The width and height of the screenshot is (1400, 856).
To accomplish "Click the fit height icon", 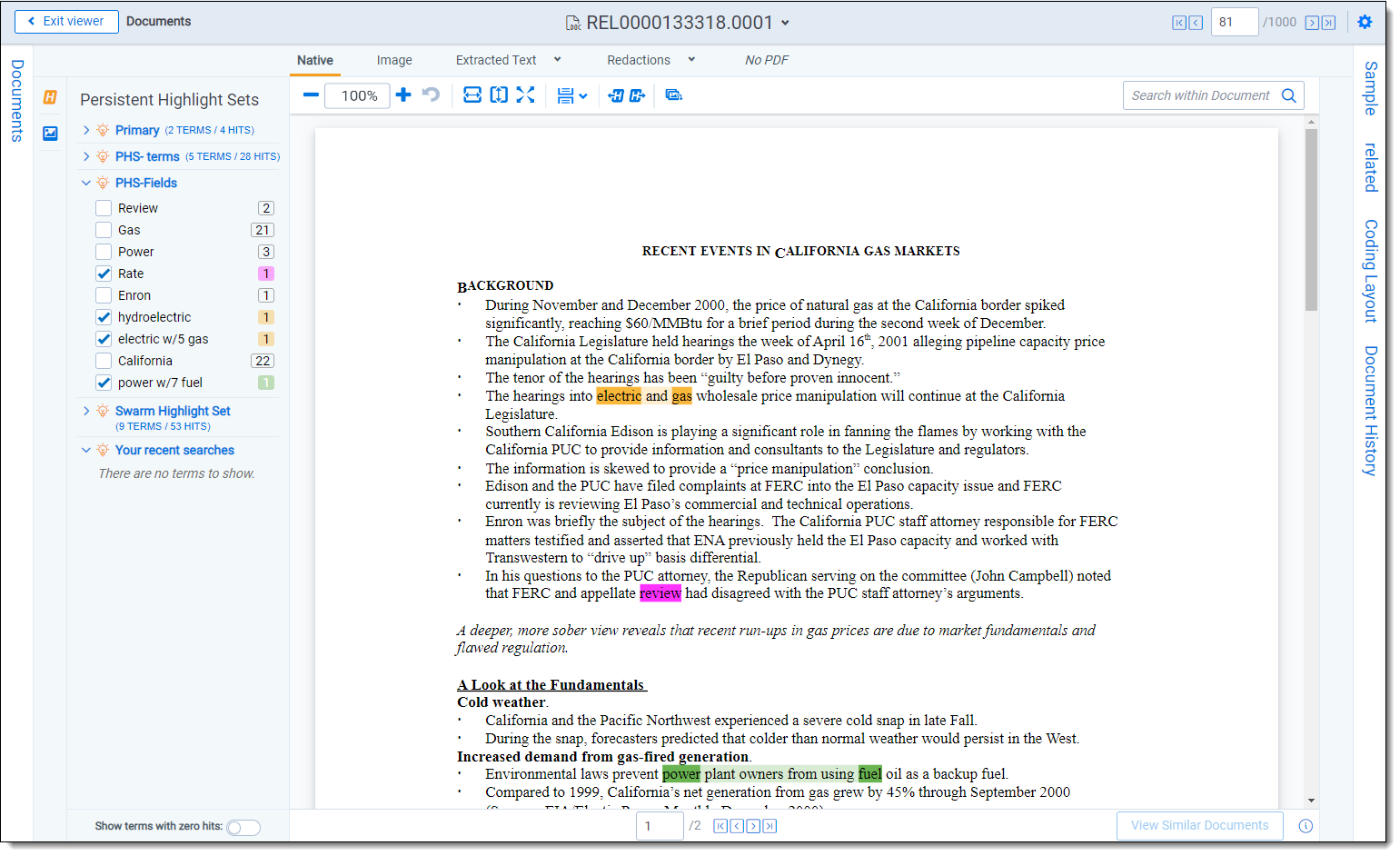I will click(x=499, y=95).
